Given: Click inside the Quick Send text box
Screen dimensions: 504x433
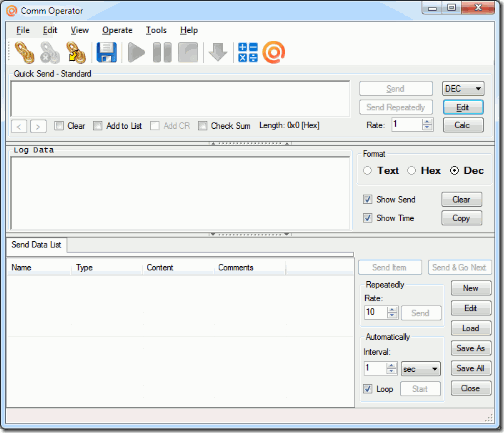Looking at the screenshot, I should pyautogui.click(x=180, y=98).
